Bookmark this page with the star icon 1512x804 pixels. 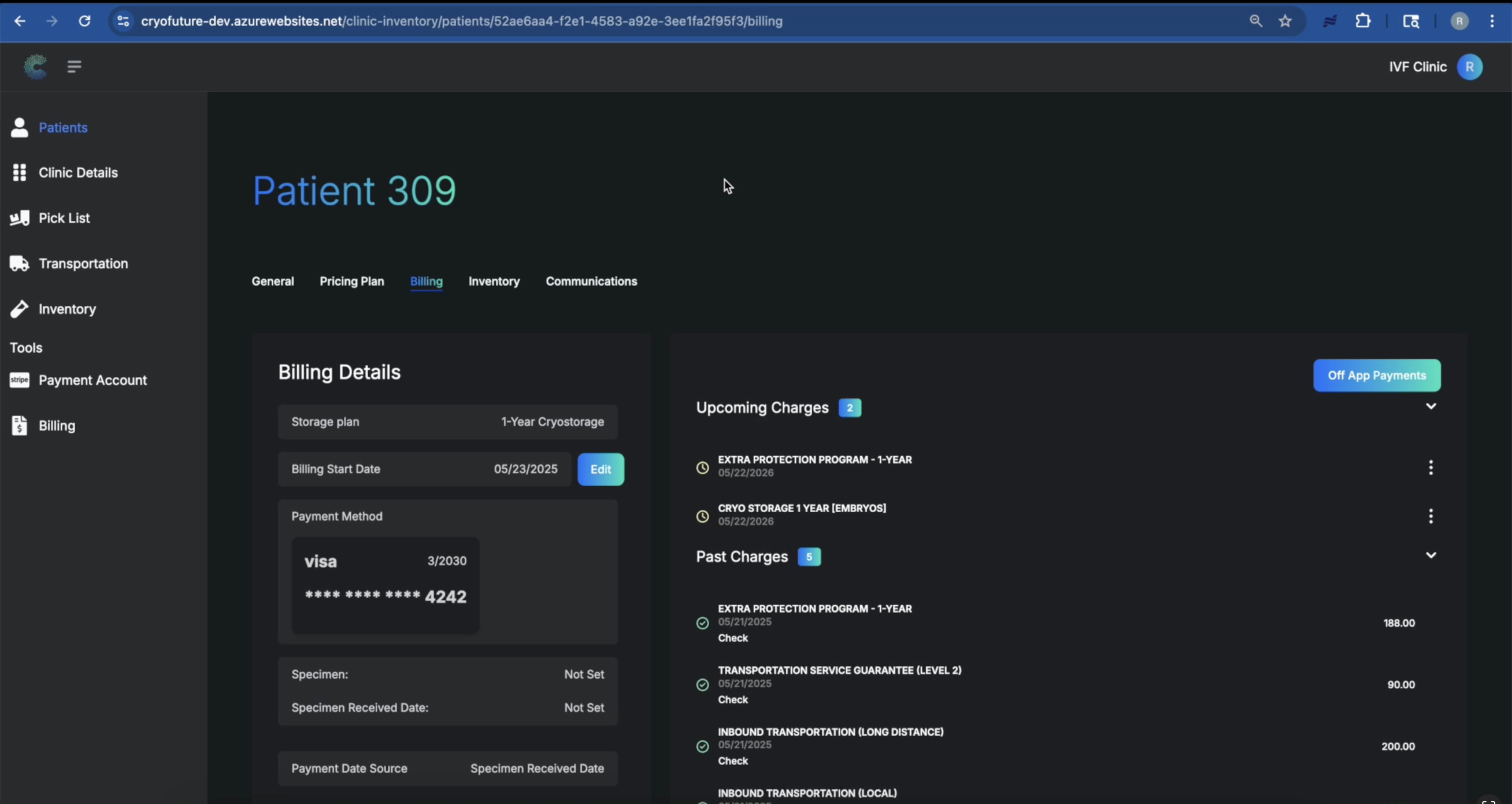click(1285, 21)
